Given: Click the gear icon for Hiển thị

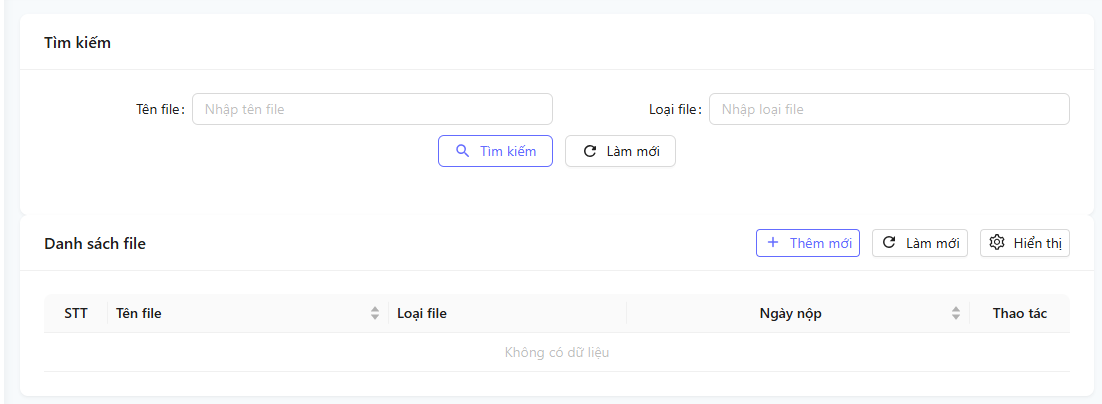Looking at the screenshot, I should point(997,243).
